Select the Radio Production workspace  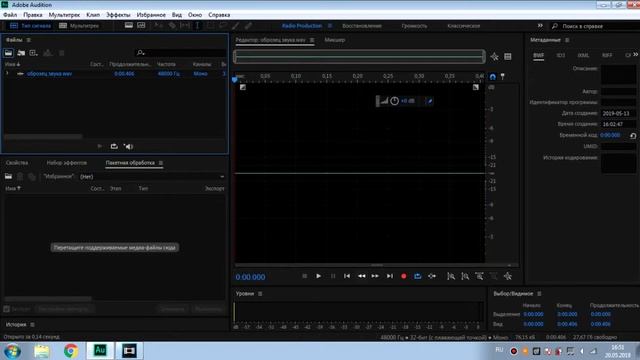302,26
